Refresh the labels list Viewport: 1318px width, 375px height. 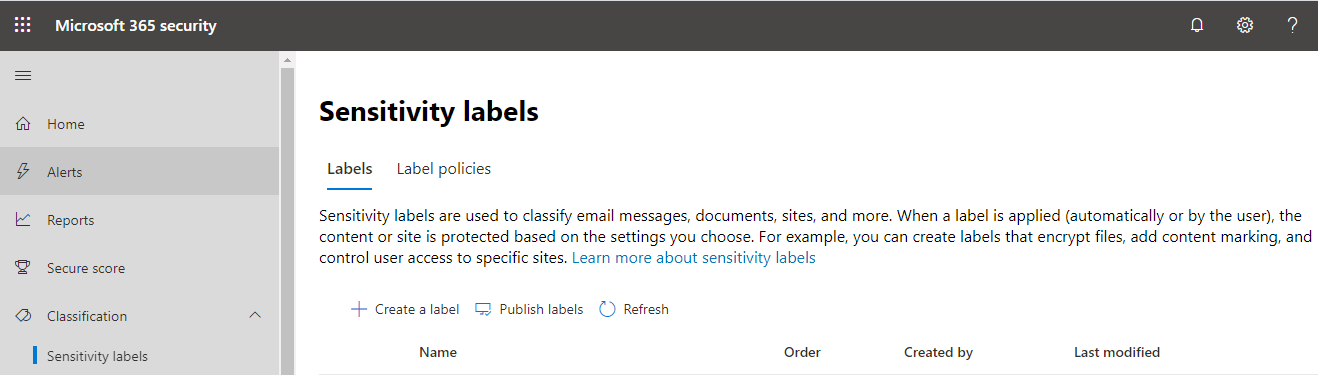point(634,309)
